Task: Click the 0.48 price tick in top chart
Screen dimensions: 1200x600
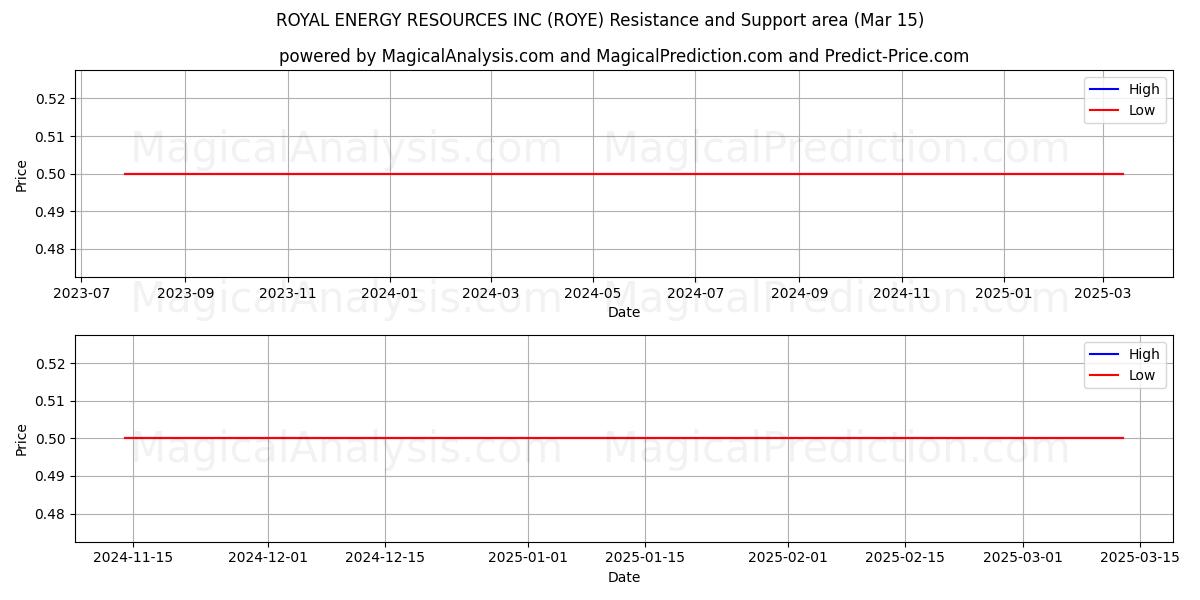Action: pos(51,250)
